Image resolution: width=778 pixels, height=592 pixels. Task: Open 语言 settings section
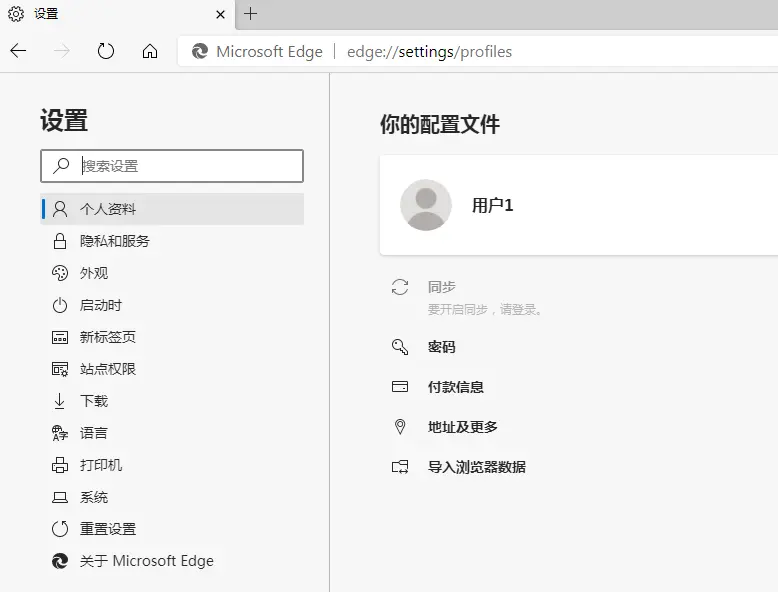(x=172, y=433)
